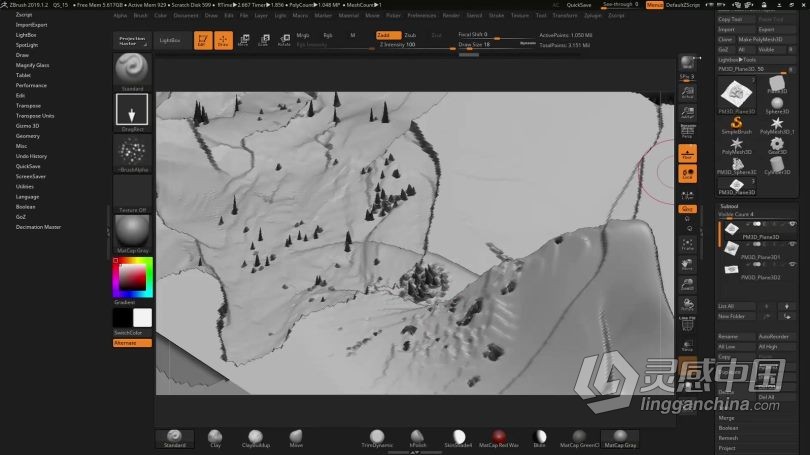Click the AAHalf zoom icon

[x=687, y=112]
